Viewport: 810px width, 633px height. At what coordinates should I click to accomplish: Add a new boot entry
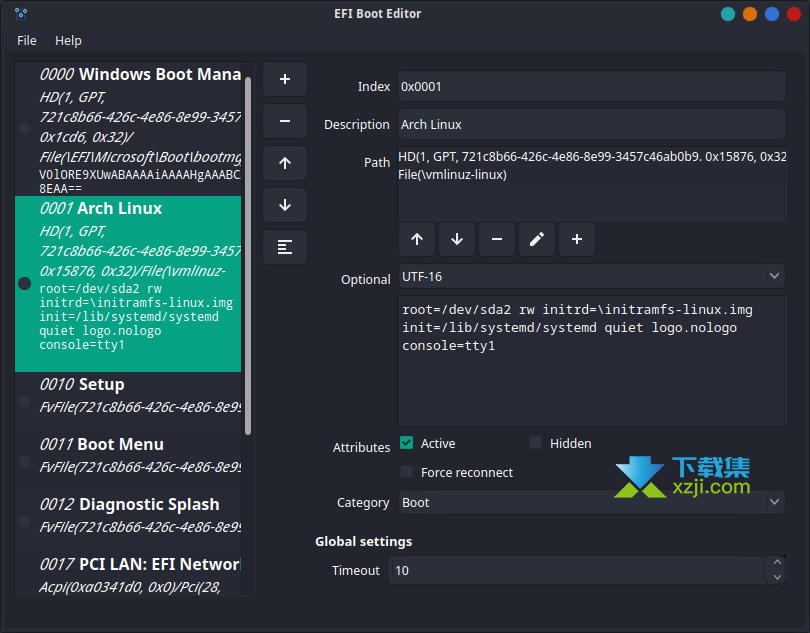point(285,79)
